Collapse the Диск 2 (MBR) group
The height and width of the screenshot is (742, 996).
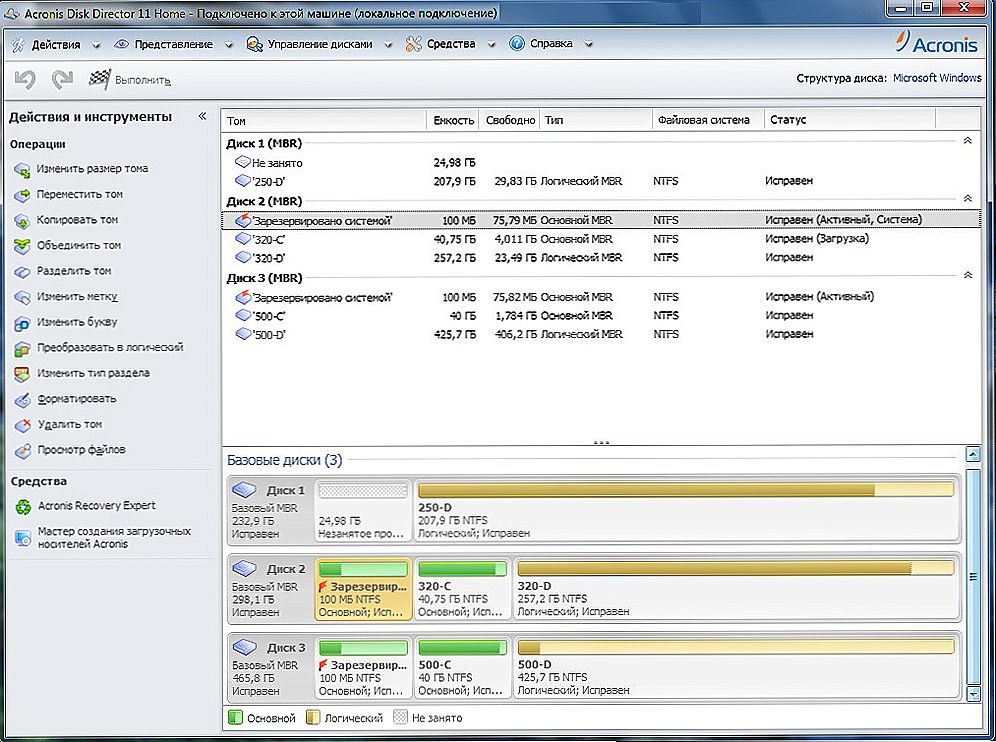967,198
